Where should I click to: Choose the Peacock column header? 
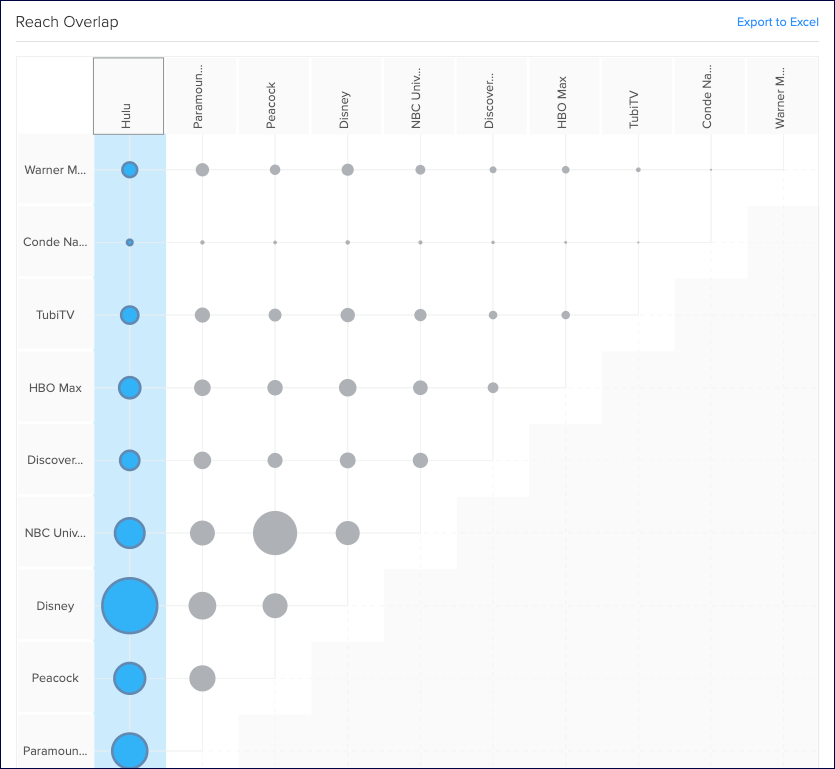coord(274,96)
